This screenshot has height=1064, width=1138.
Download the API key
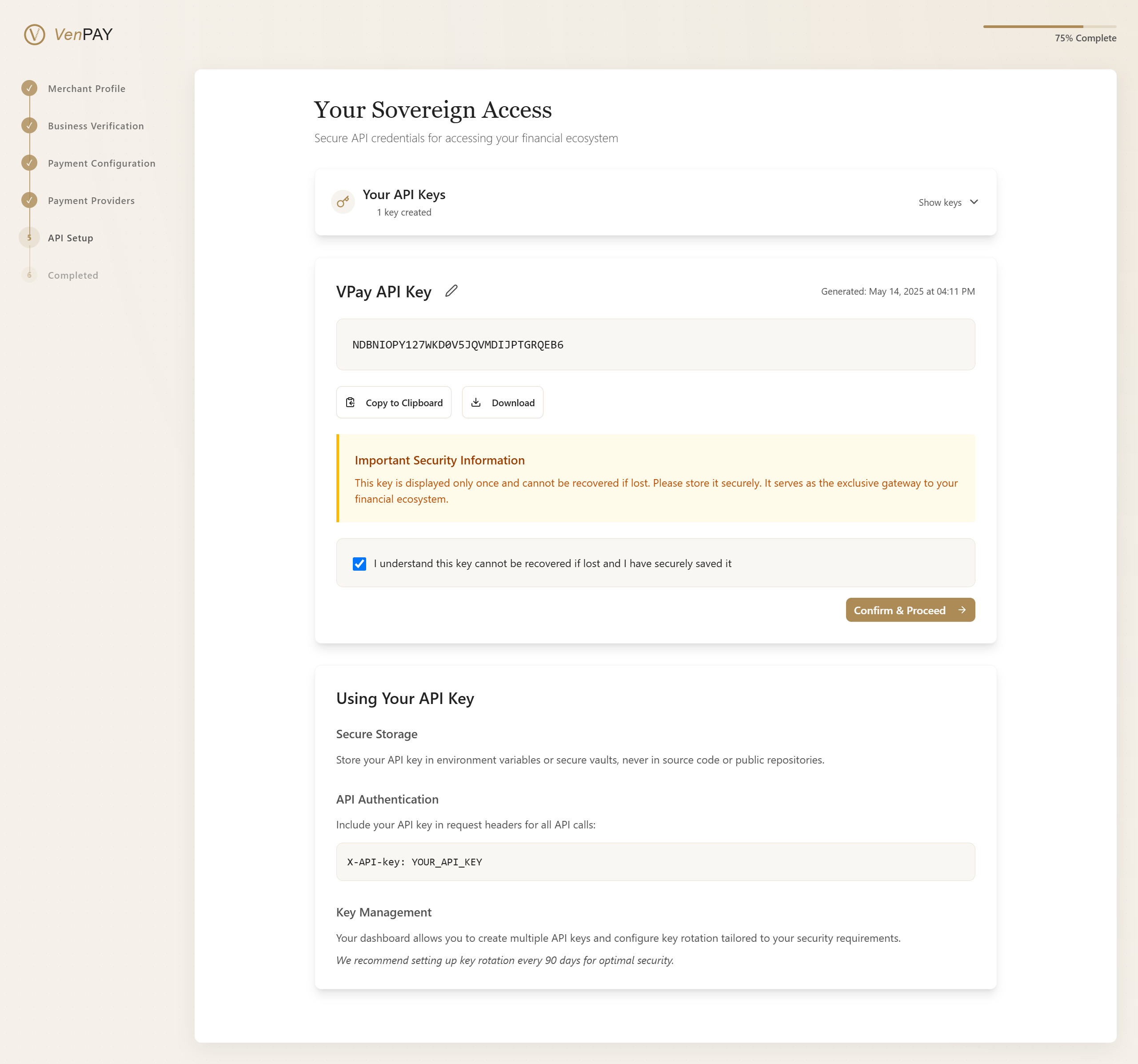[503, 403]
